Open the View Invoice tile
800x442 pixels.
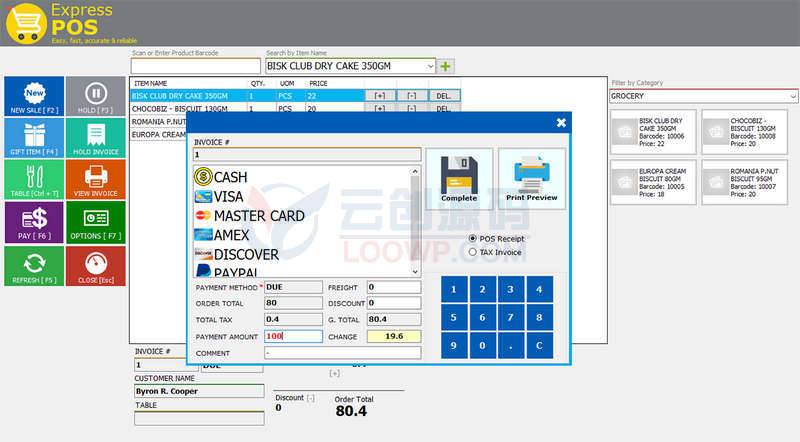coord(95,180)
